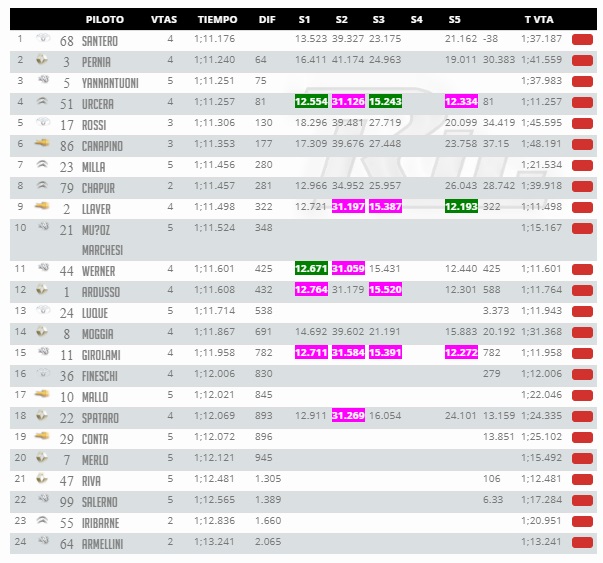The height and width of the screenshot is (563, 603).
Task: Click the red indicator in Werner's row
Action: click(x=582, y=270)
